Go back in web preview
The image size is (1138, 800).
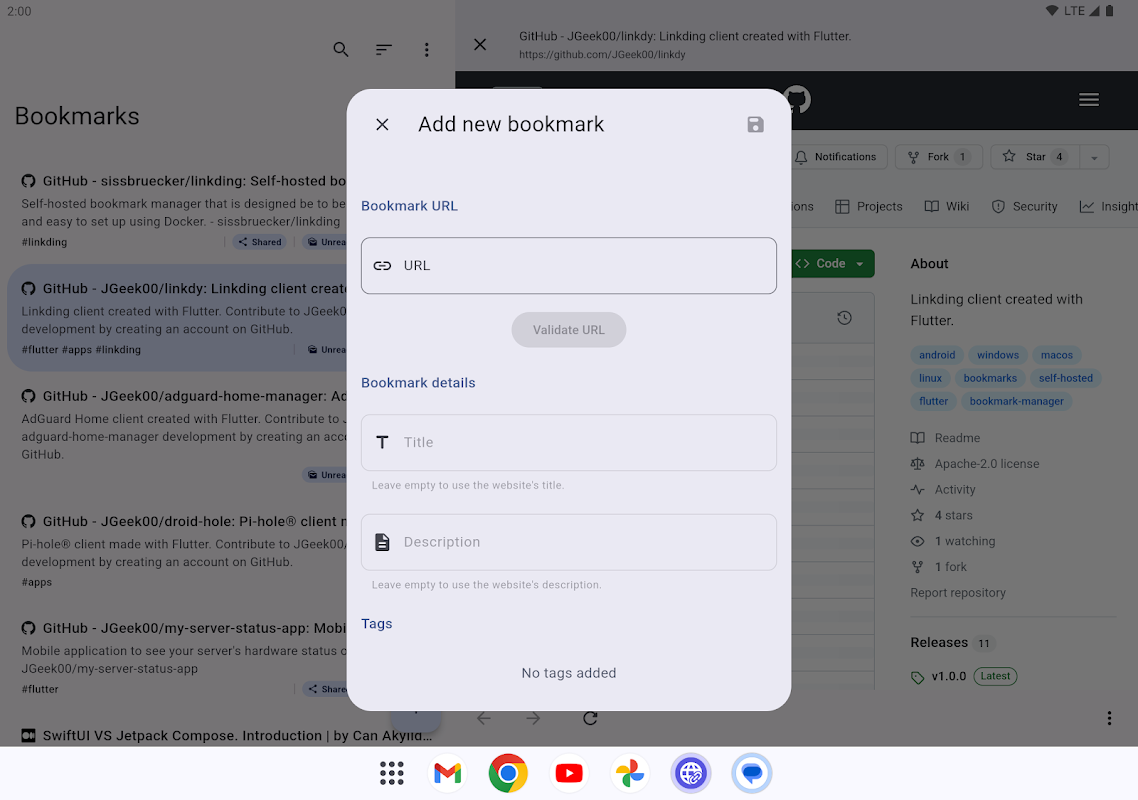click(x=483, y=719)
